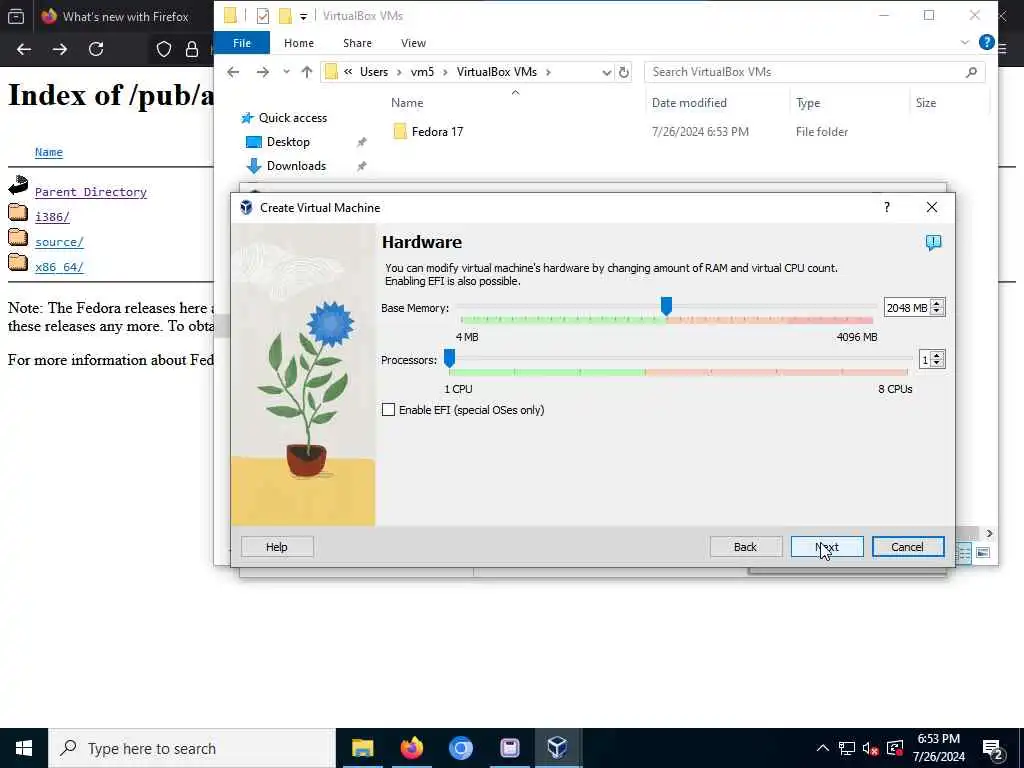Click the Back button in wizard
Image resolution: width=1024 pixels, height=768 pixels.
745,547
